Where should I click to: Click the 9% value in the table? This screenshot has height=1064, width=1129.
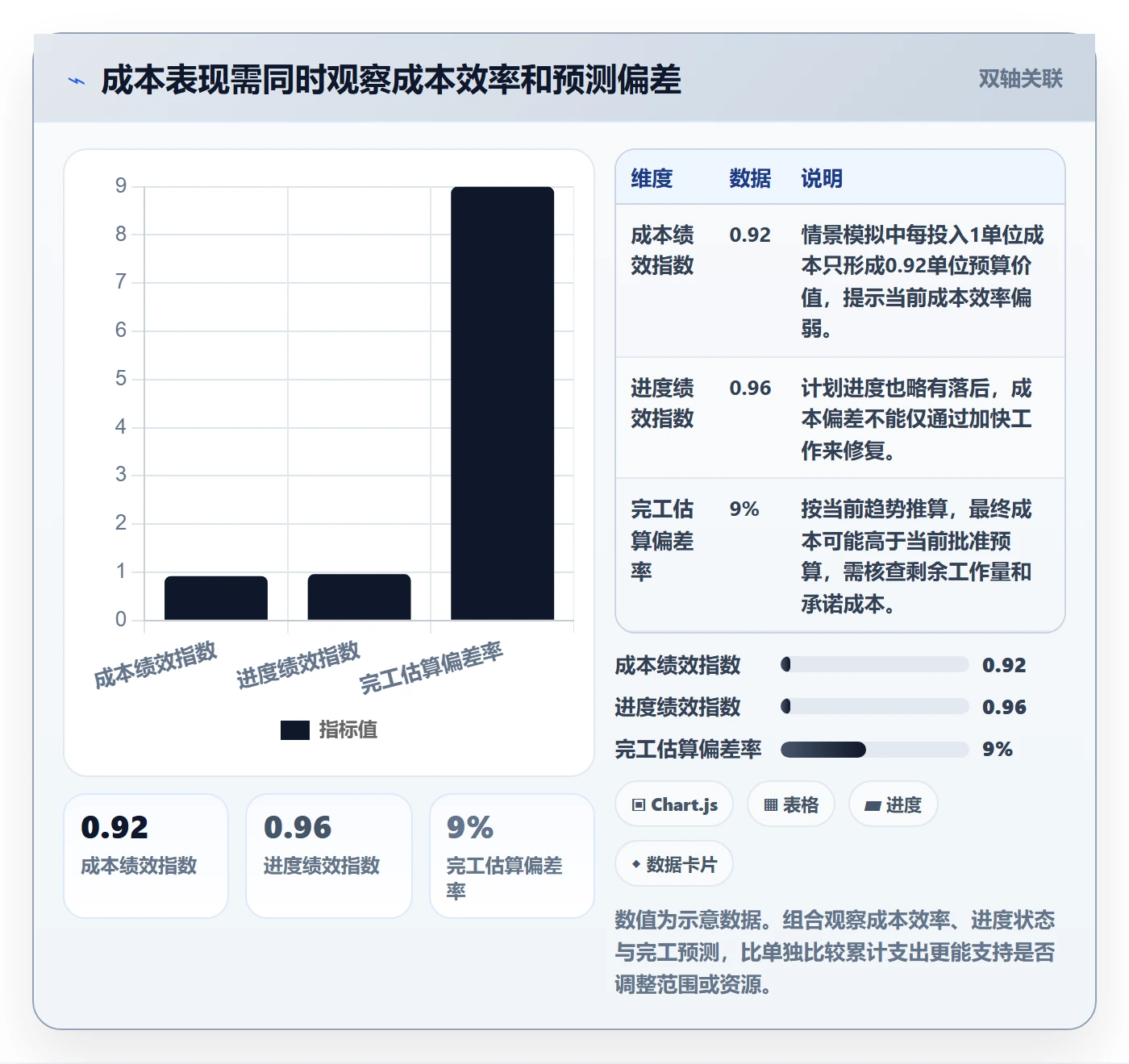pyautogui.click(x=744, y=509)
